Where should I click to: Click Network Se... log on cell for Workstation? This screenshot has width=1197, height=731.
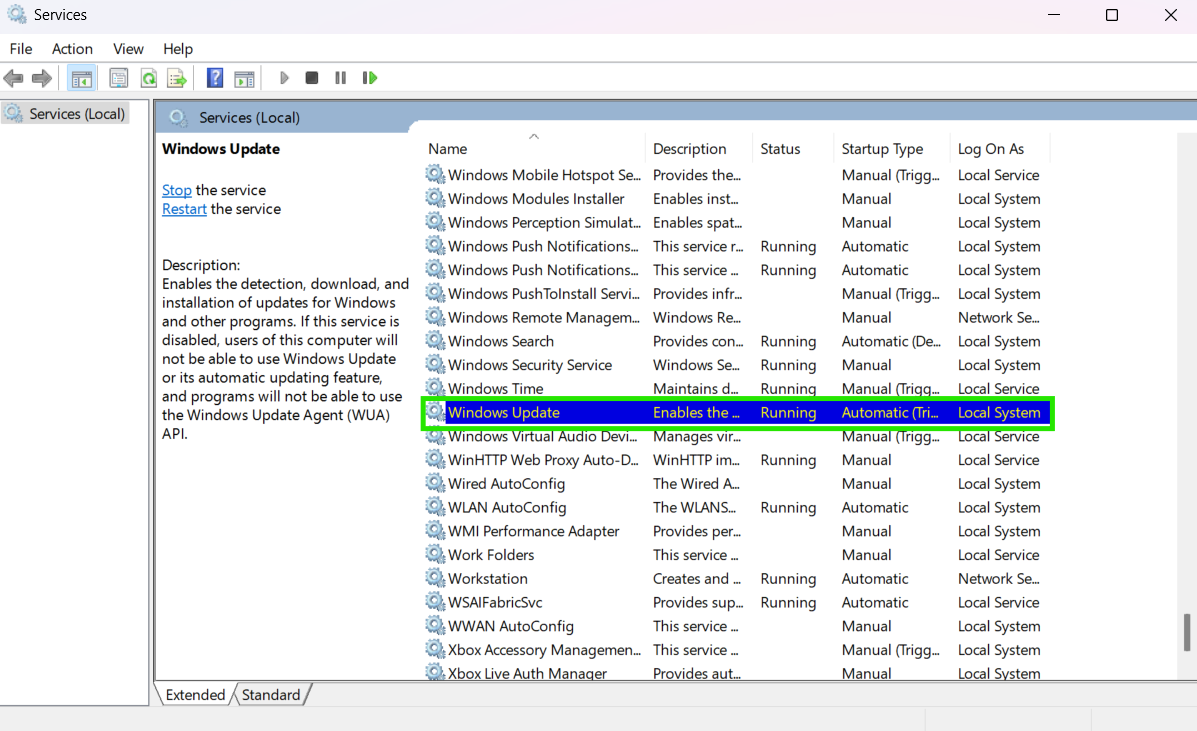point(999,578)
